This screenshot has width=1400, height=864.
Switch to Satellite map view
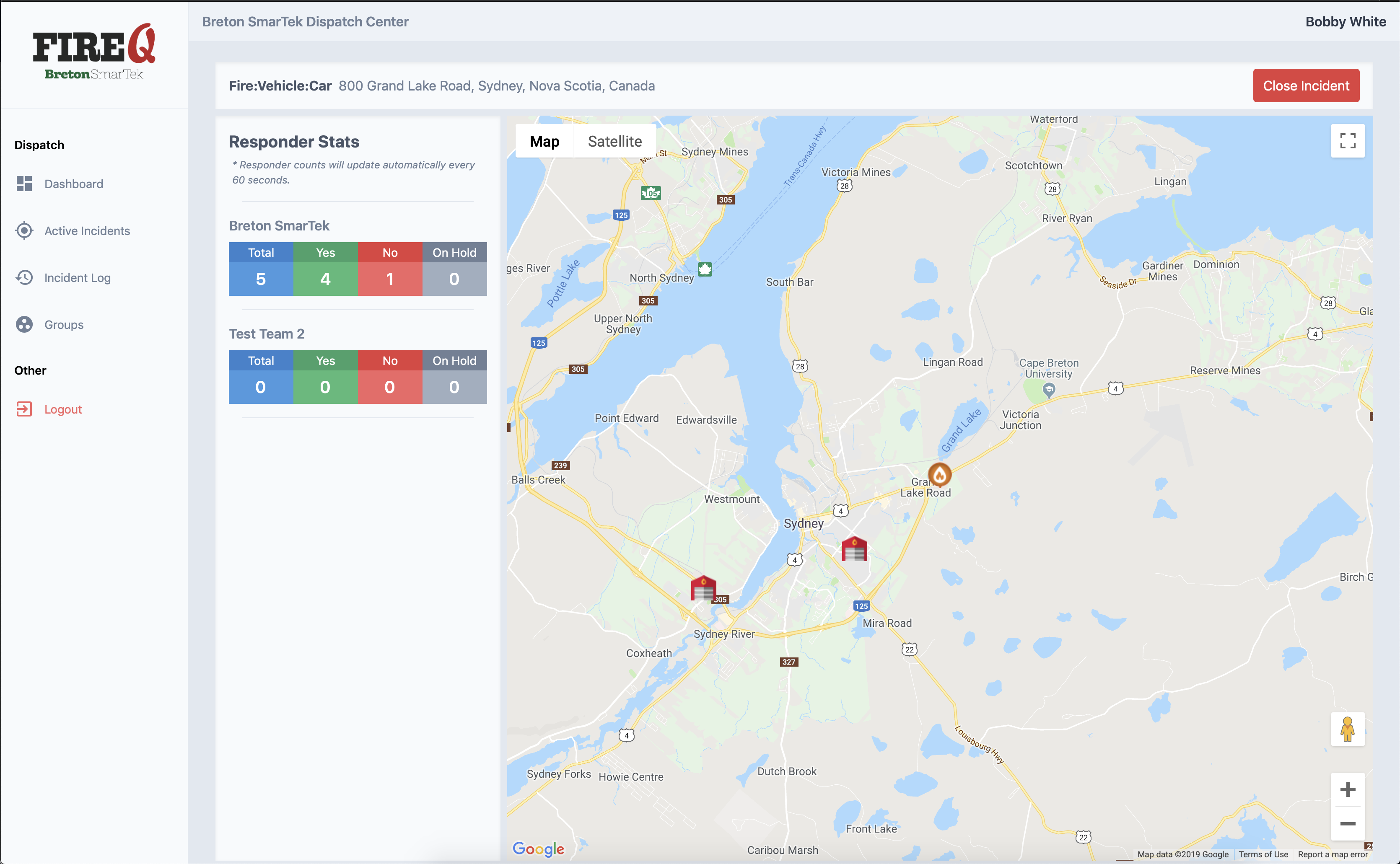(614, 140)
